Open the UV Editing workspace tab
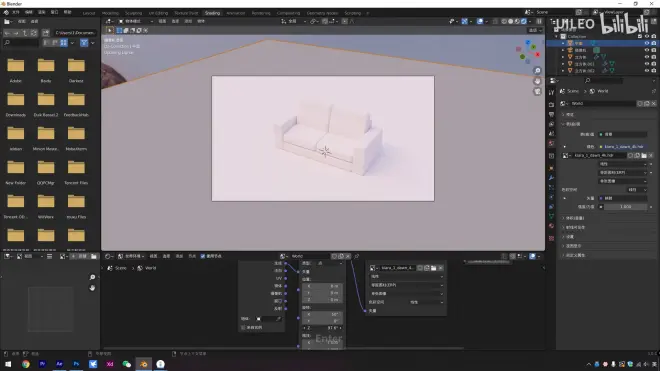Screen dimensions: 660x371 tap(158, 13)
